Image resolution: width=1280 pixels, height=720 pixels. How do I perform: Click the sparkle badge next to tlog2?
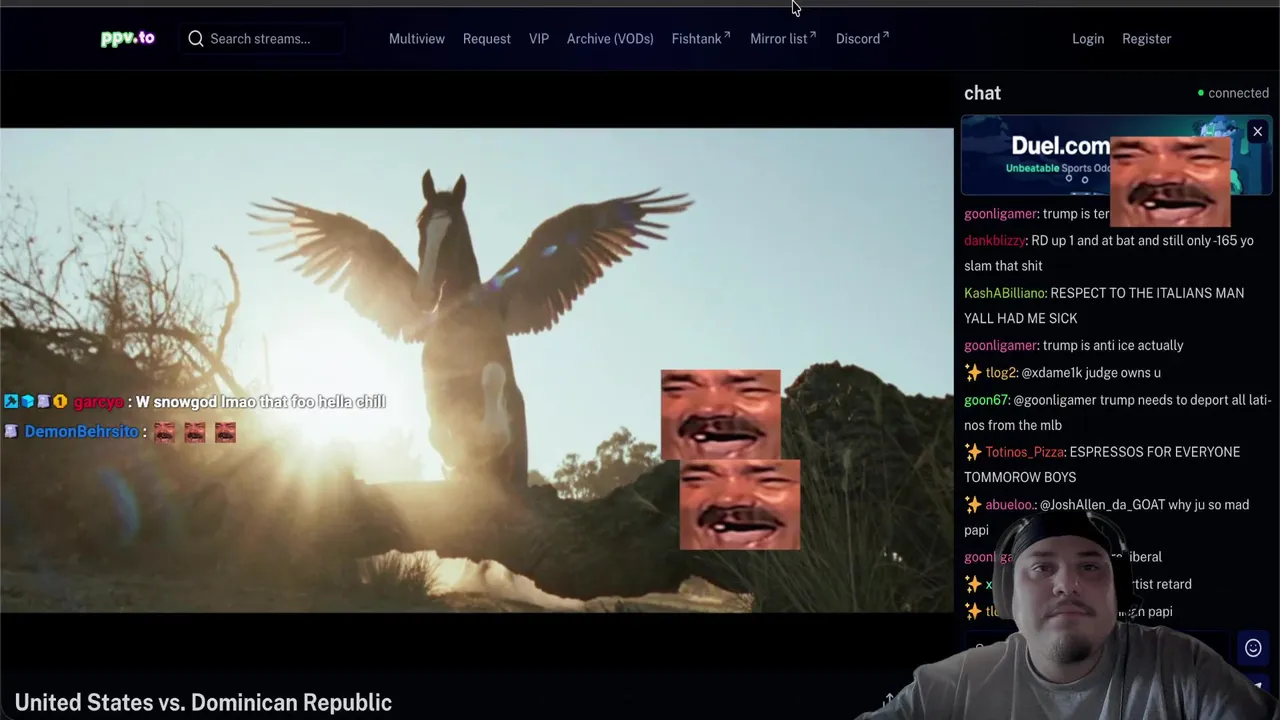973,372
